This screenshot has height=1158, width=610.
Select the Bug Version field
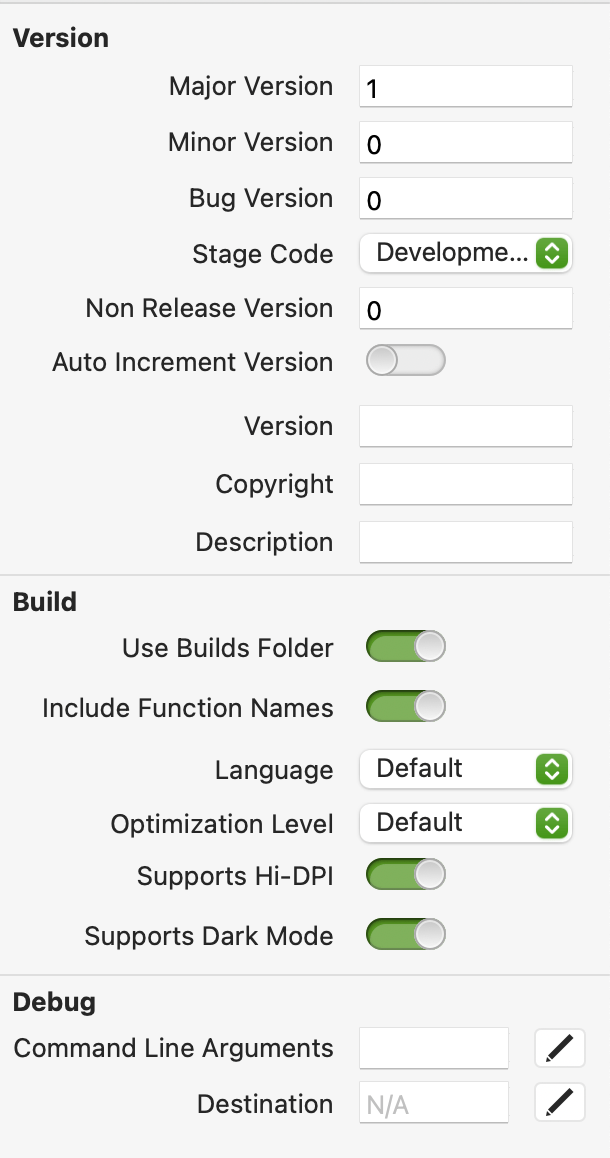(465, 198)
